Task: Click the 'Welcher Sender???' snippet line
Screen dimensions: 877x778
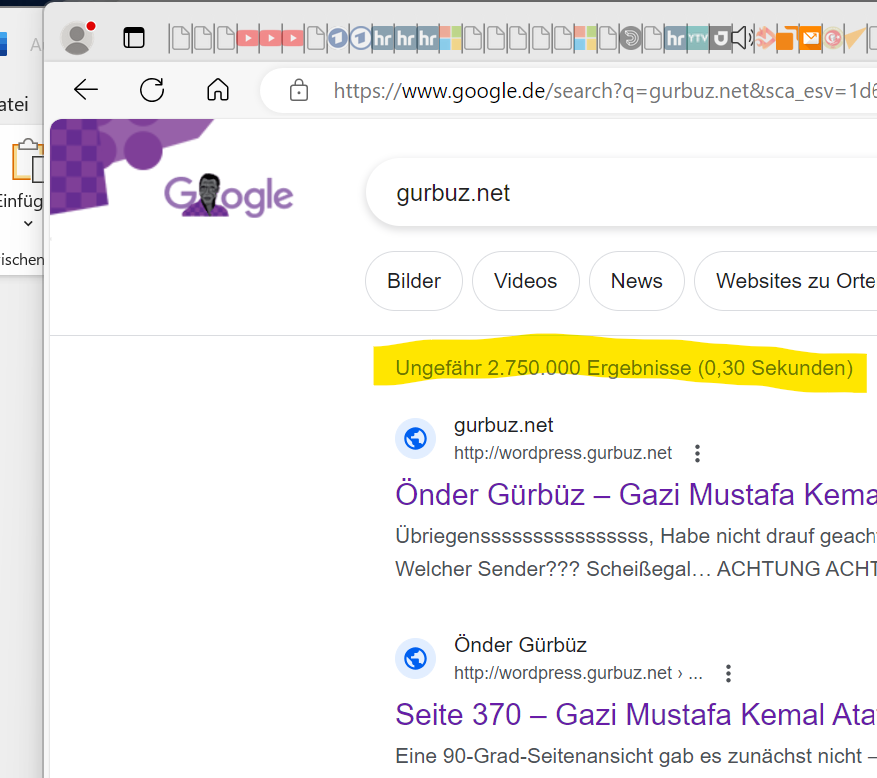Action: click(x=636, y=569)
